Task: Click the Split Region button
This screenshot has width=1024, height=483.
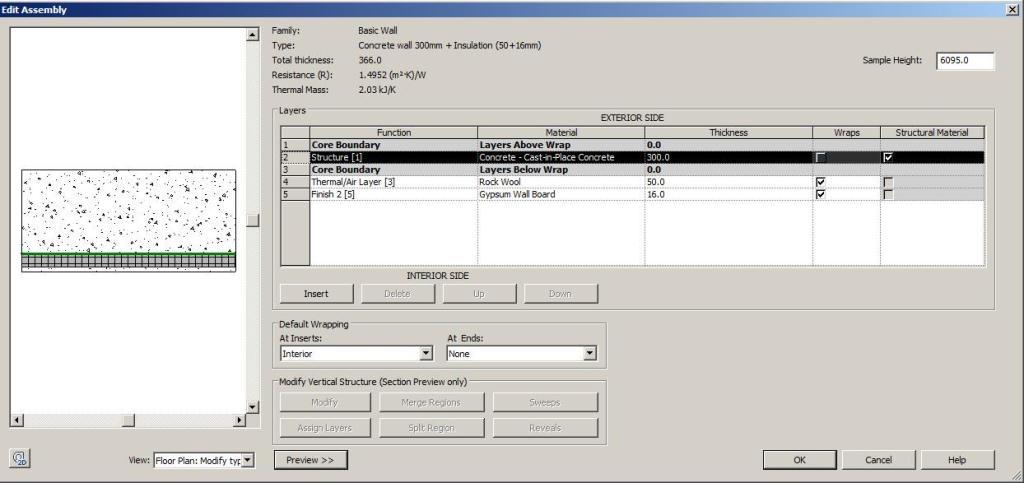Action: [x=430, y=428]
